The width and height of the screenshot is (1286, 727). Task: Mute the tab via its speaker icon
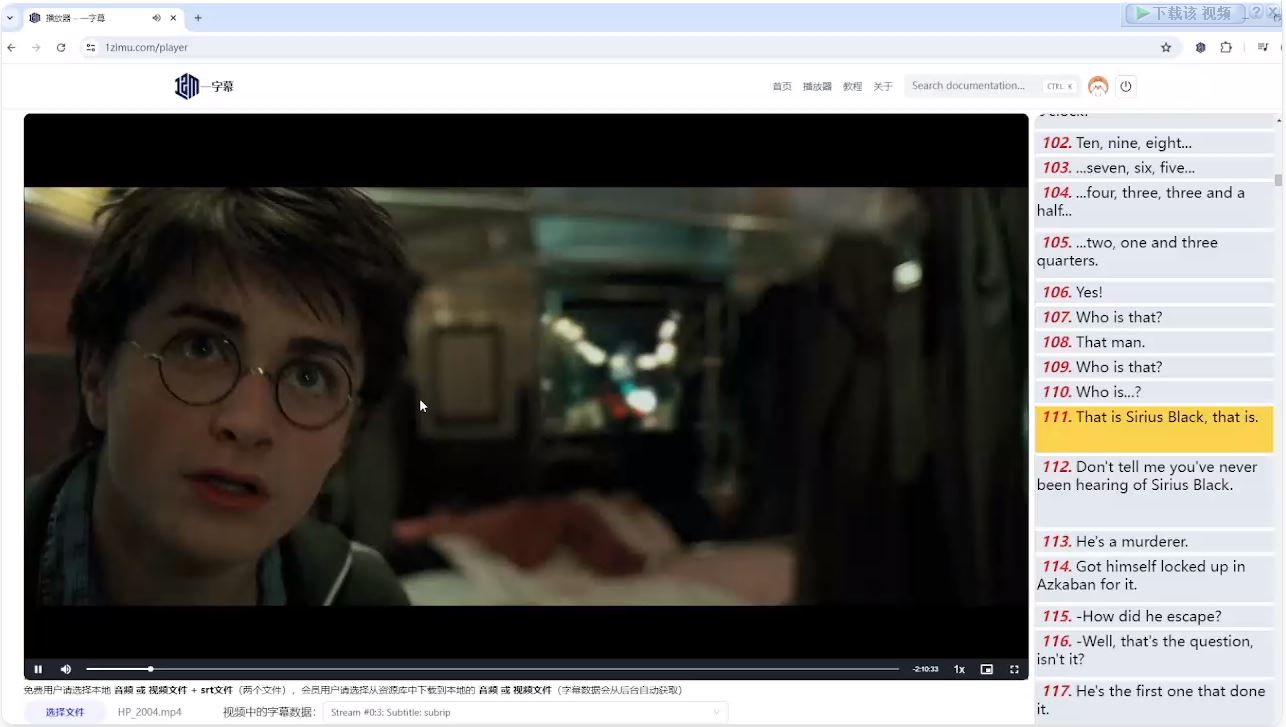pyautogui.click(x=156, y=18)
